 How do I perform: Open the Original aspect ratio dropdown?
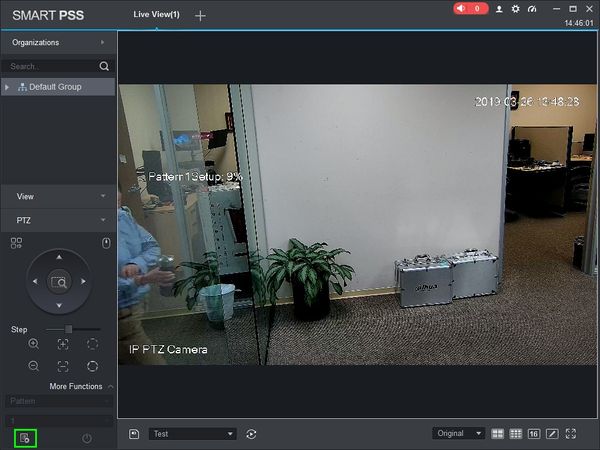[x=458, y=434]
